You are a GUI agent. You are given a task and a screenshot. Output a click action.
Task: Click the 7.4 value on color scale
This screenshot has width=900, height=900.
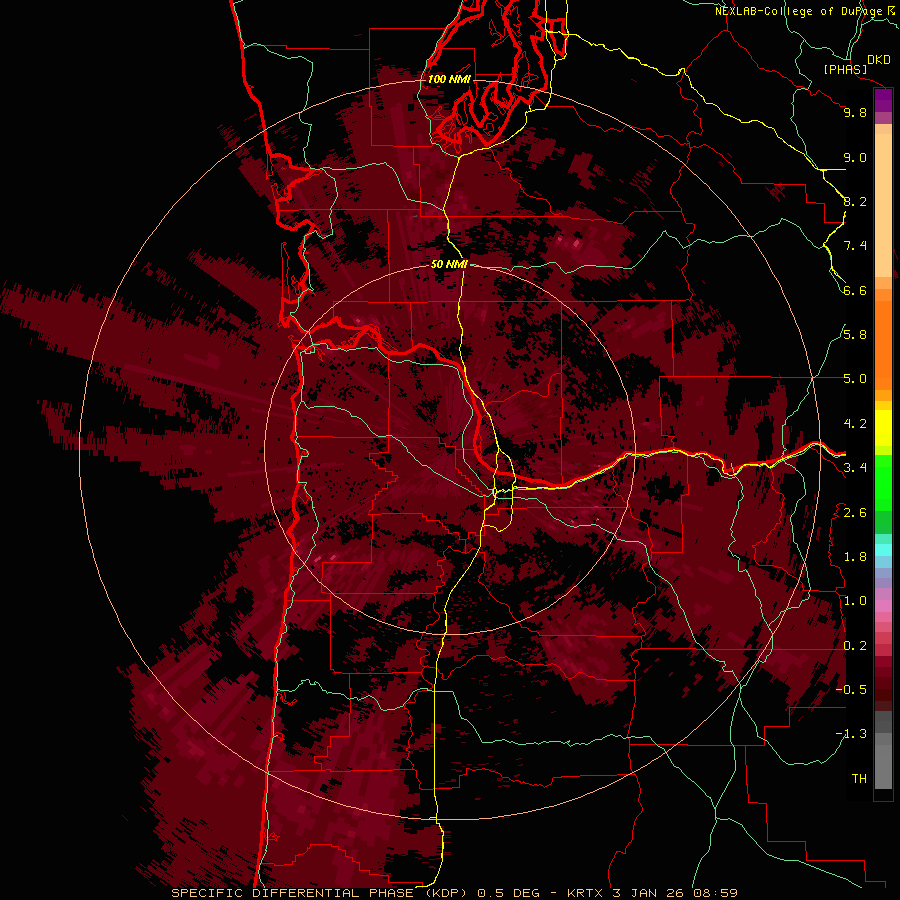coord(855,246)
